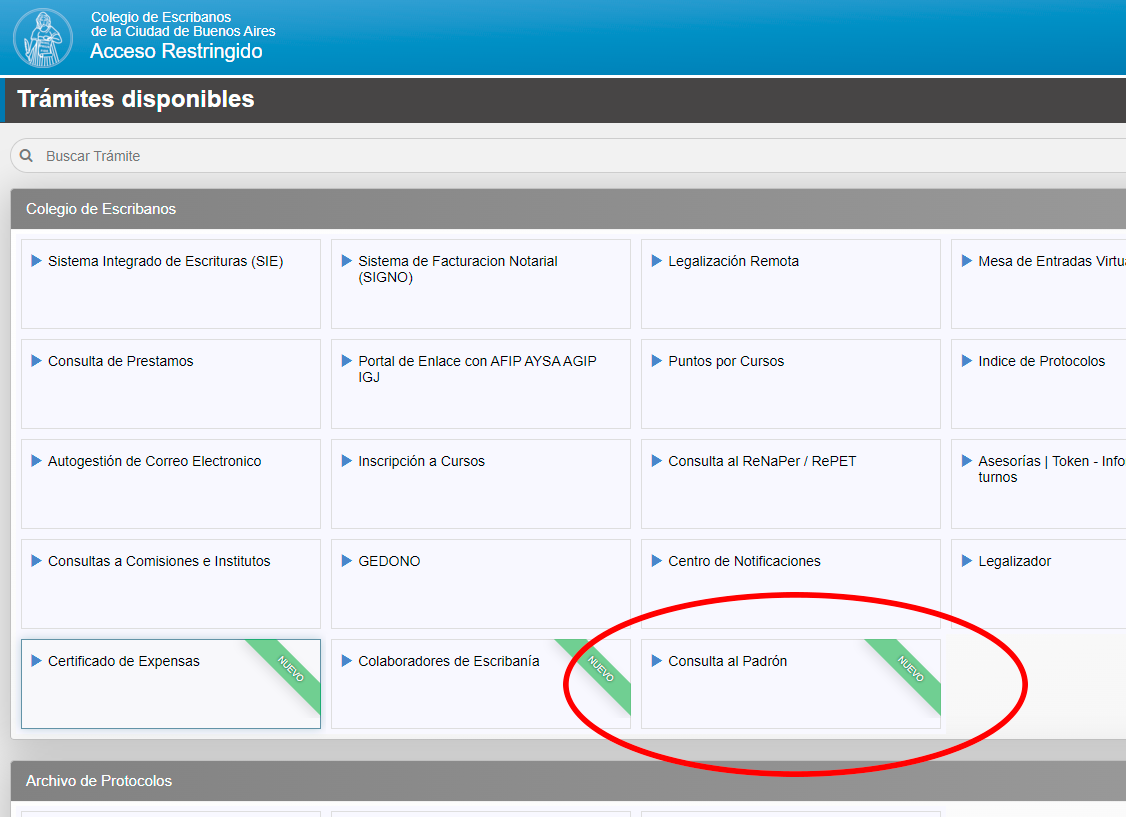
Task: Open Consulta de Prestamos
Action: click(171, 384)
